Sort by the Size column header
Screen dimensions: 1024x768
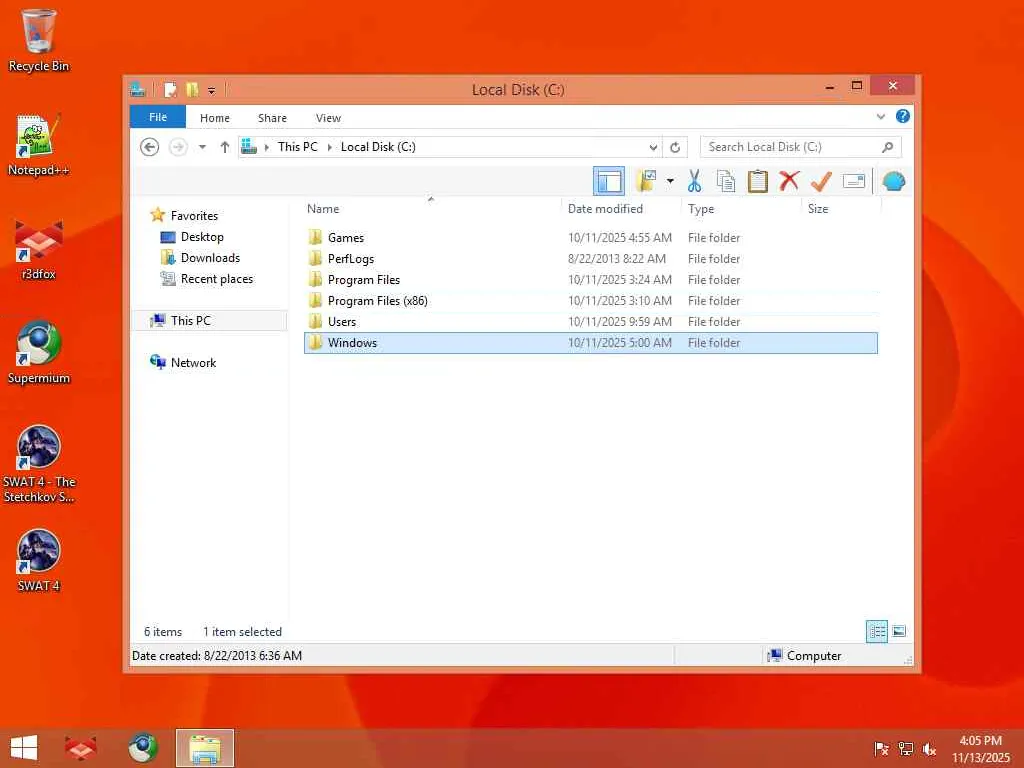coord(841,209)
